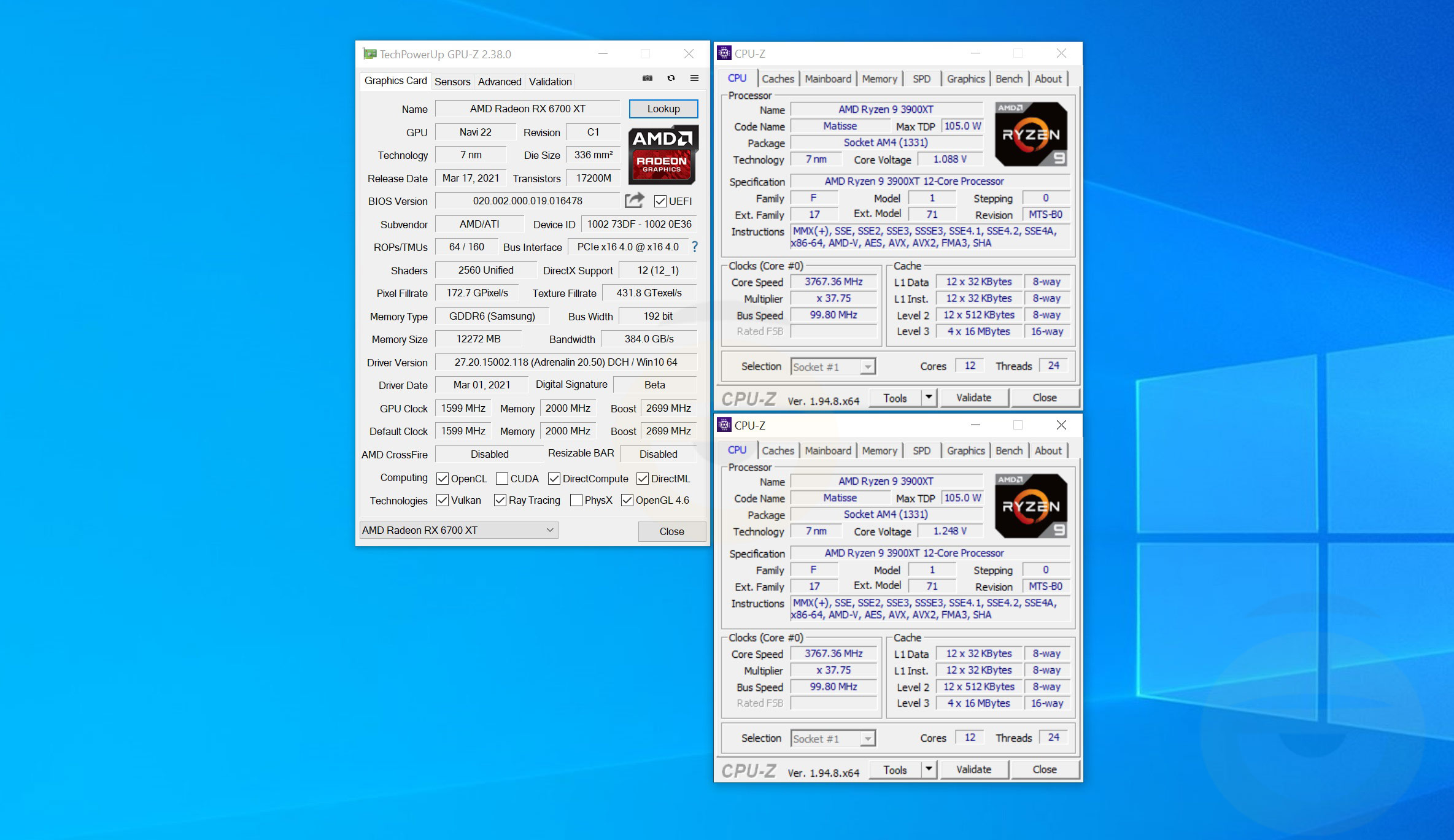Viewport: 1454px width, 840px height.
Task: Switch to GPU-Z Validation tab
Action: coord(551,82)
